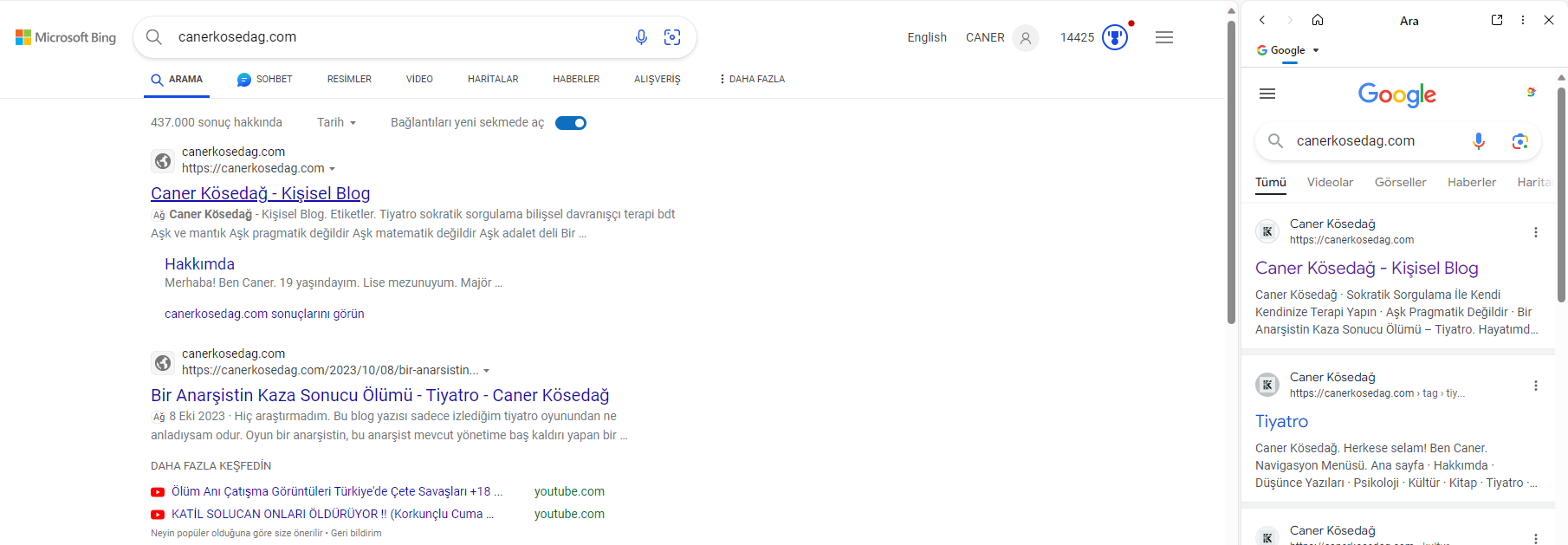The image size is (1568, 545).
Task: Start voice search with Bing microphone icon
Action: coord(641,37)
